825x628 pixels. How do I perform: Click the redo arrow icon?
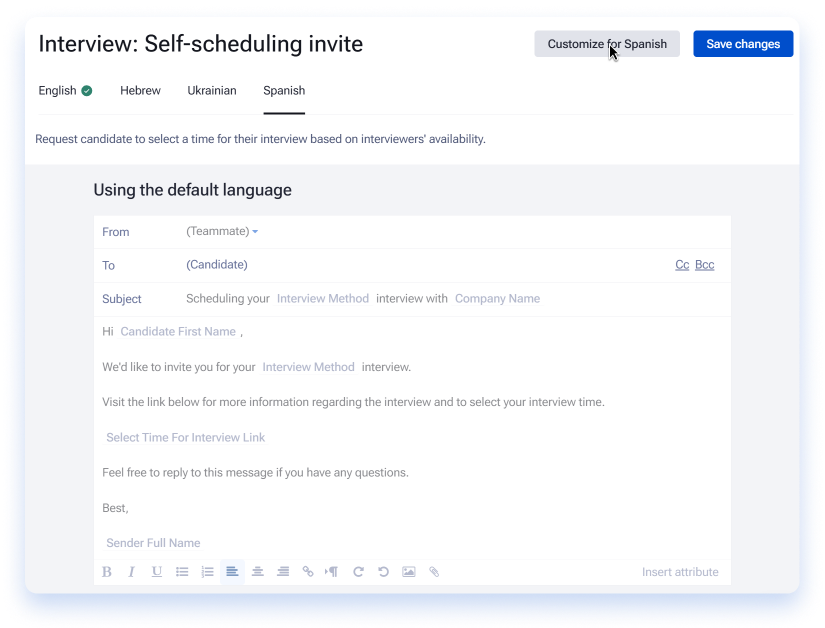tap(358, 572)
